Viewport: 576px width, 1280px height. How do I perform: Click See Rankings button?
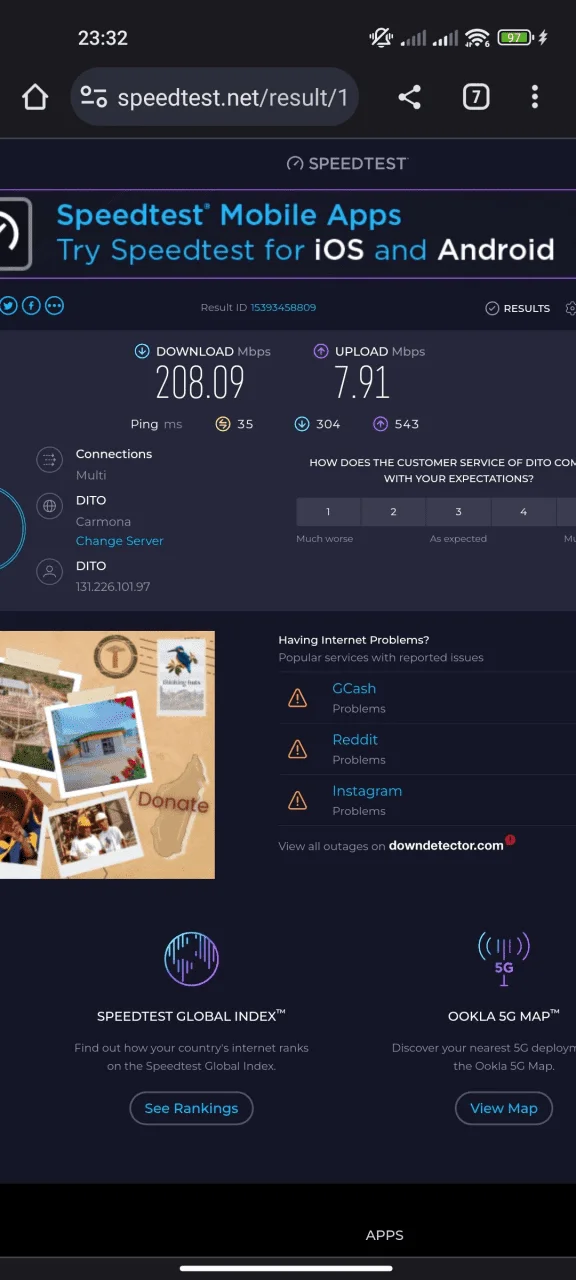[191, 1108]
